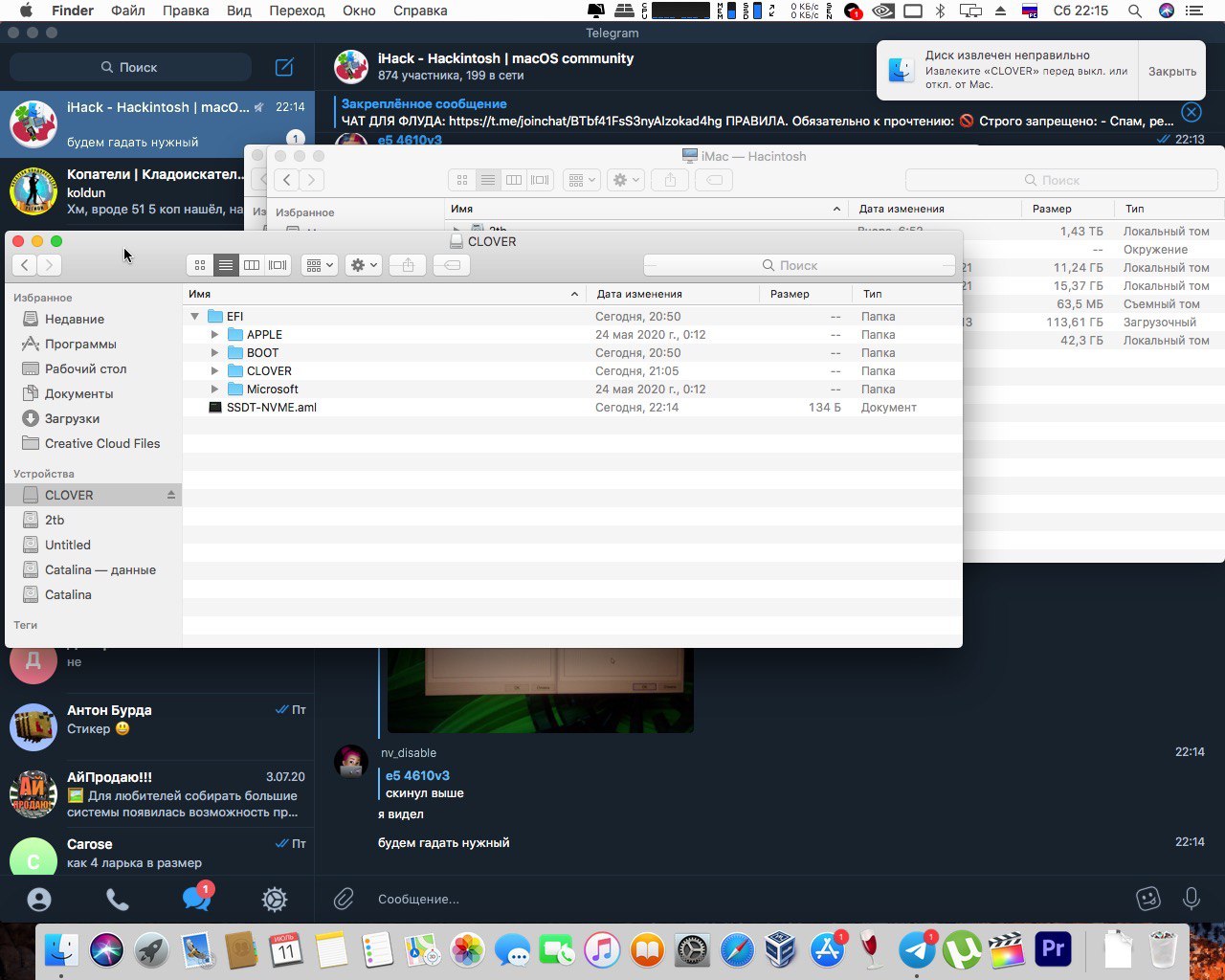Switch CLOVER window to gallery view

point(278,265)
